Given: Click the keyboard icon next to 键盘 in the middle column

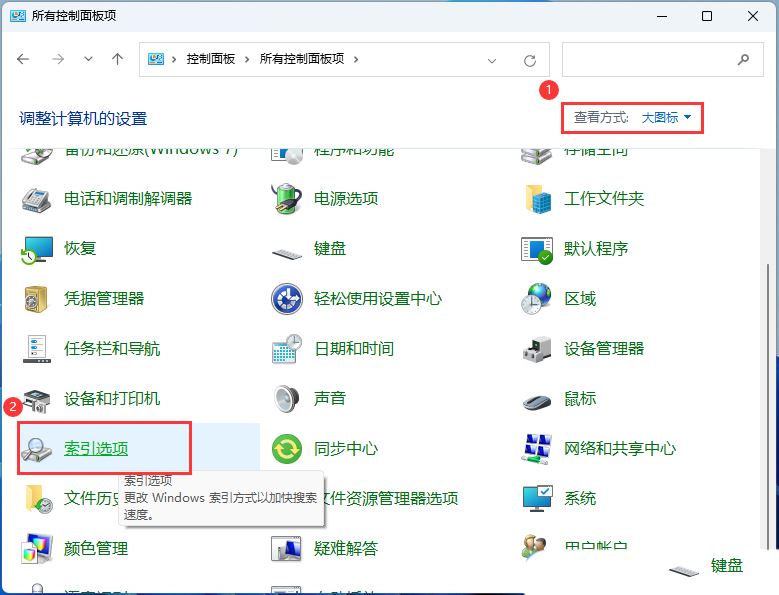Looking at the screenshot, I should 287,254.
